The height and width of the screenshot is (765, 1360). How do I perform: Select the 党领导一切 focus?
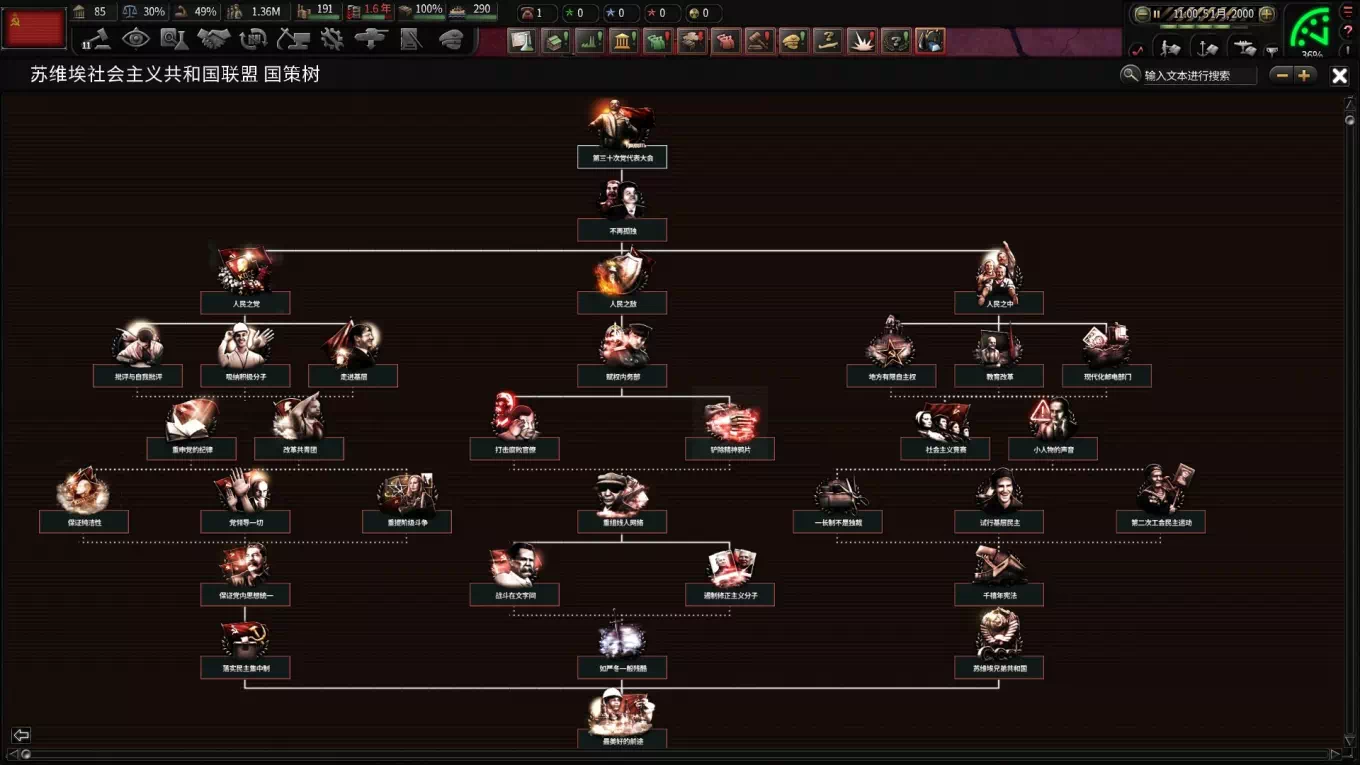pyautogui.click(x=245, y=522)
